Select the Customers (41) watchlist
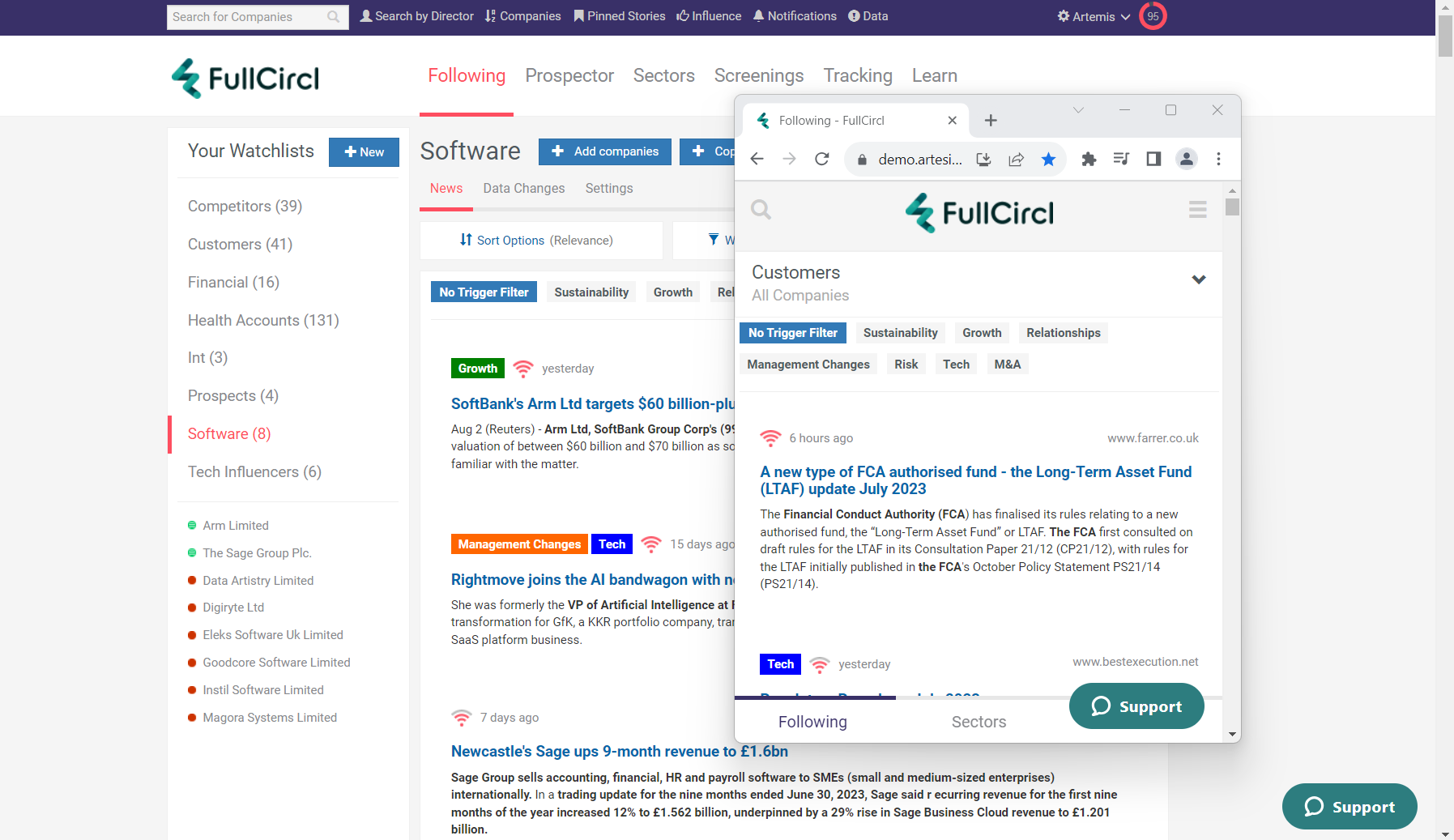 [240, 244]
